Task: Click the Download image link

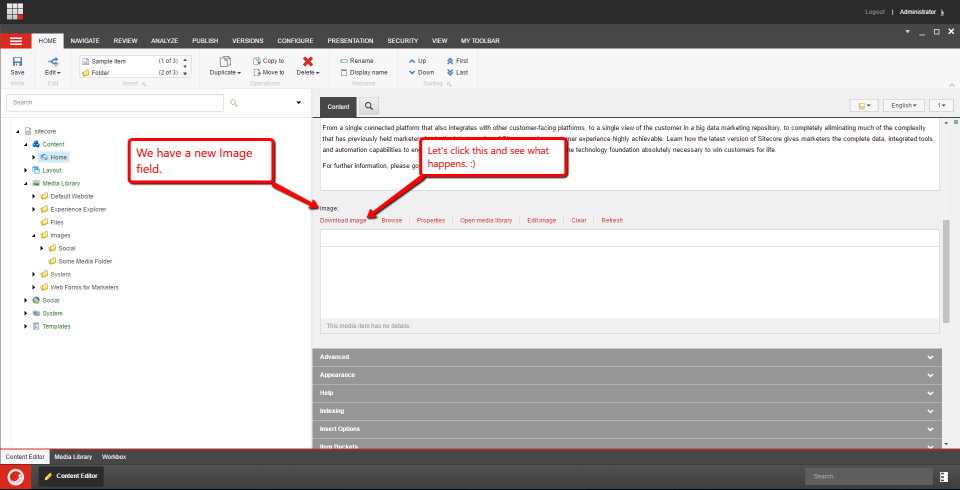Action: [x=343, y=220]
